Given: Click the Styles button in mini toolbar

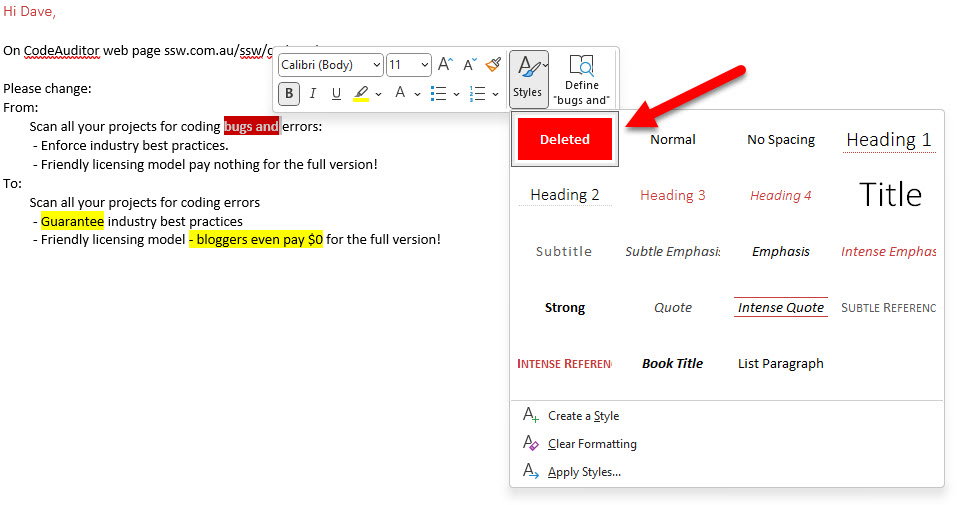Looking at the screenshot, I should point(527,77).
